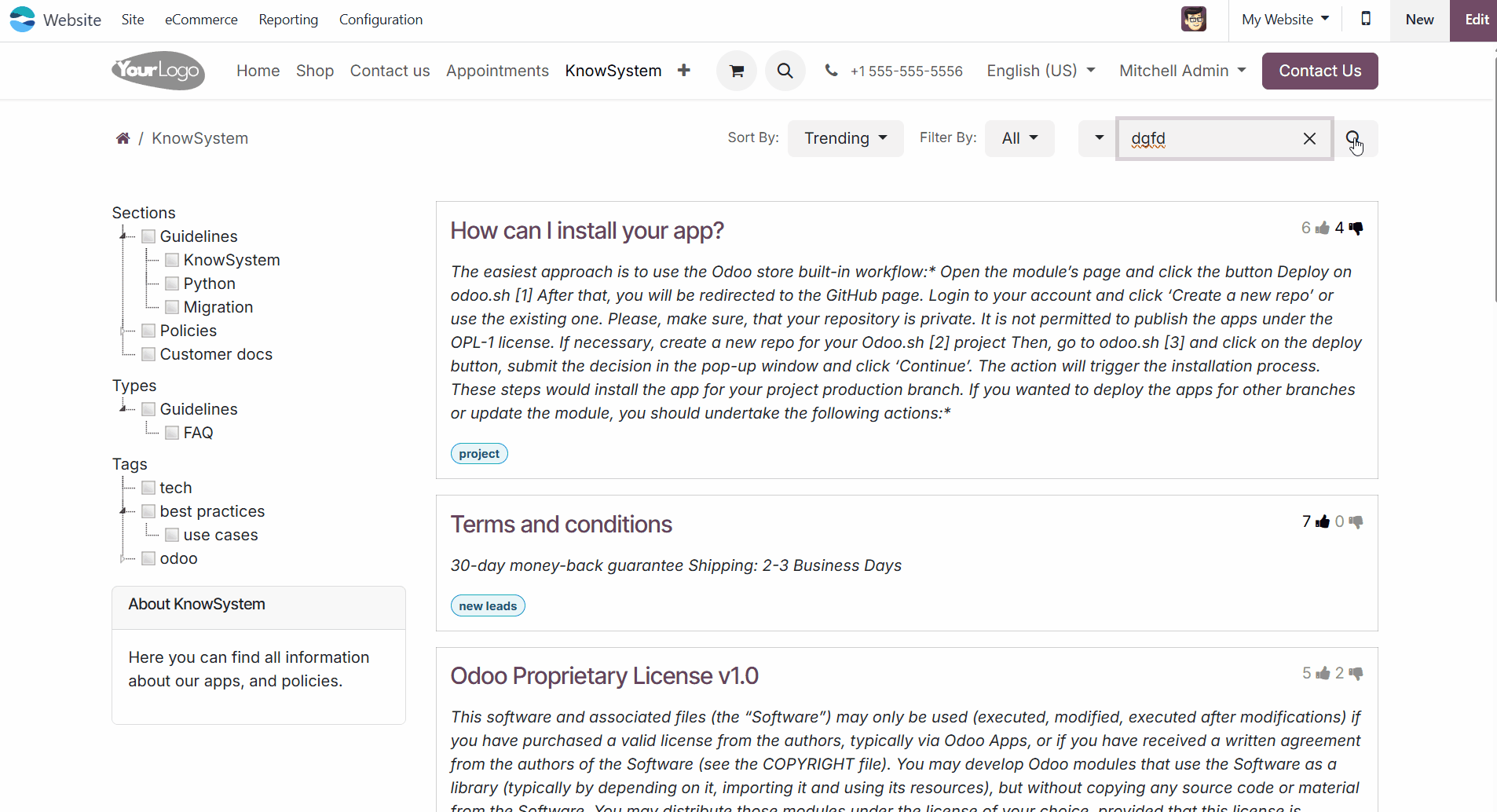Open the Odoo Proprietary License v1.0 article
The height and width of the screenshot is (812, 1497).
(604, 675)
